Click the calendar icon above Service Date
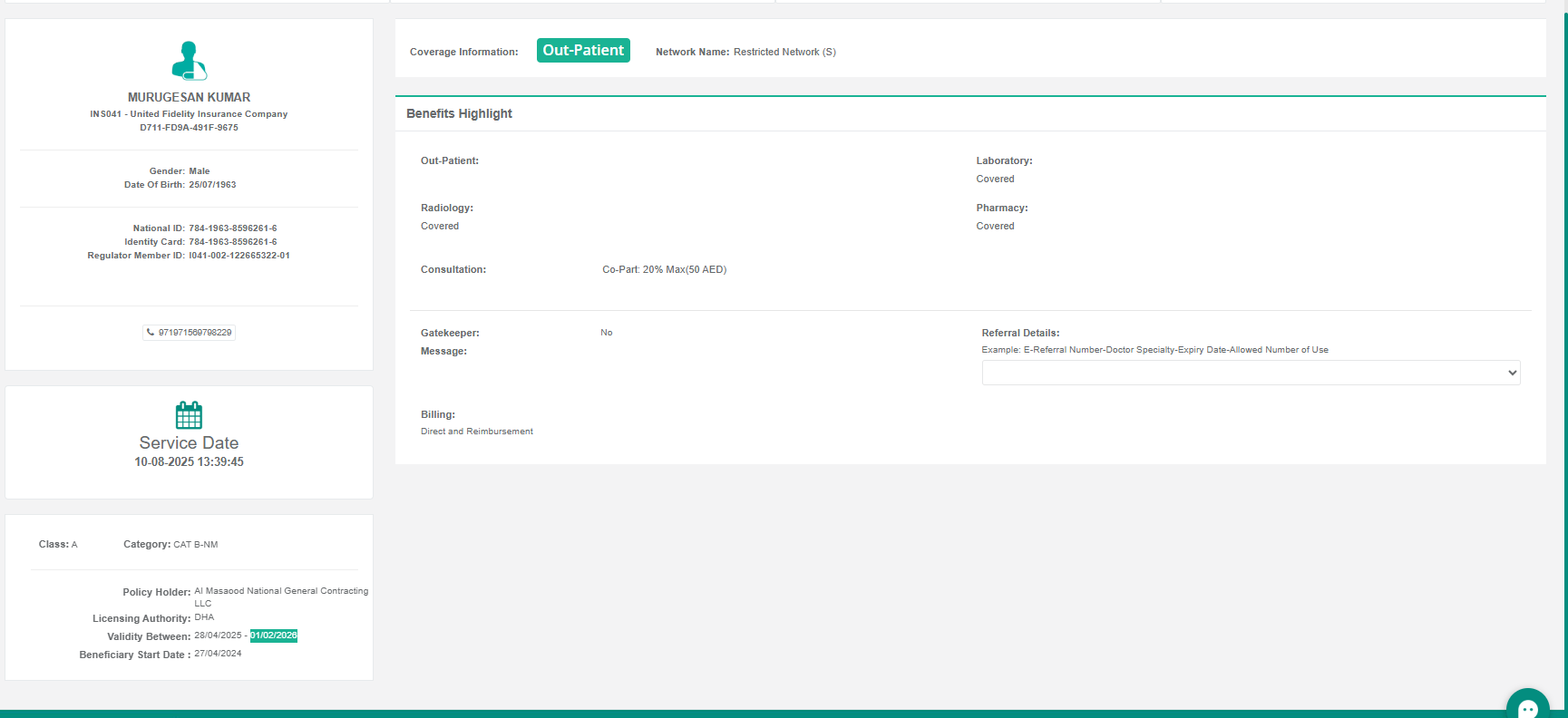The height and width of the screenshot is (718, 1568). [189, 415]
